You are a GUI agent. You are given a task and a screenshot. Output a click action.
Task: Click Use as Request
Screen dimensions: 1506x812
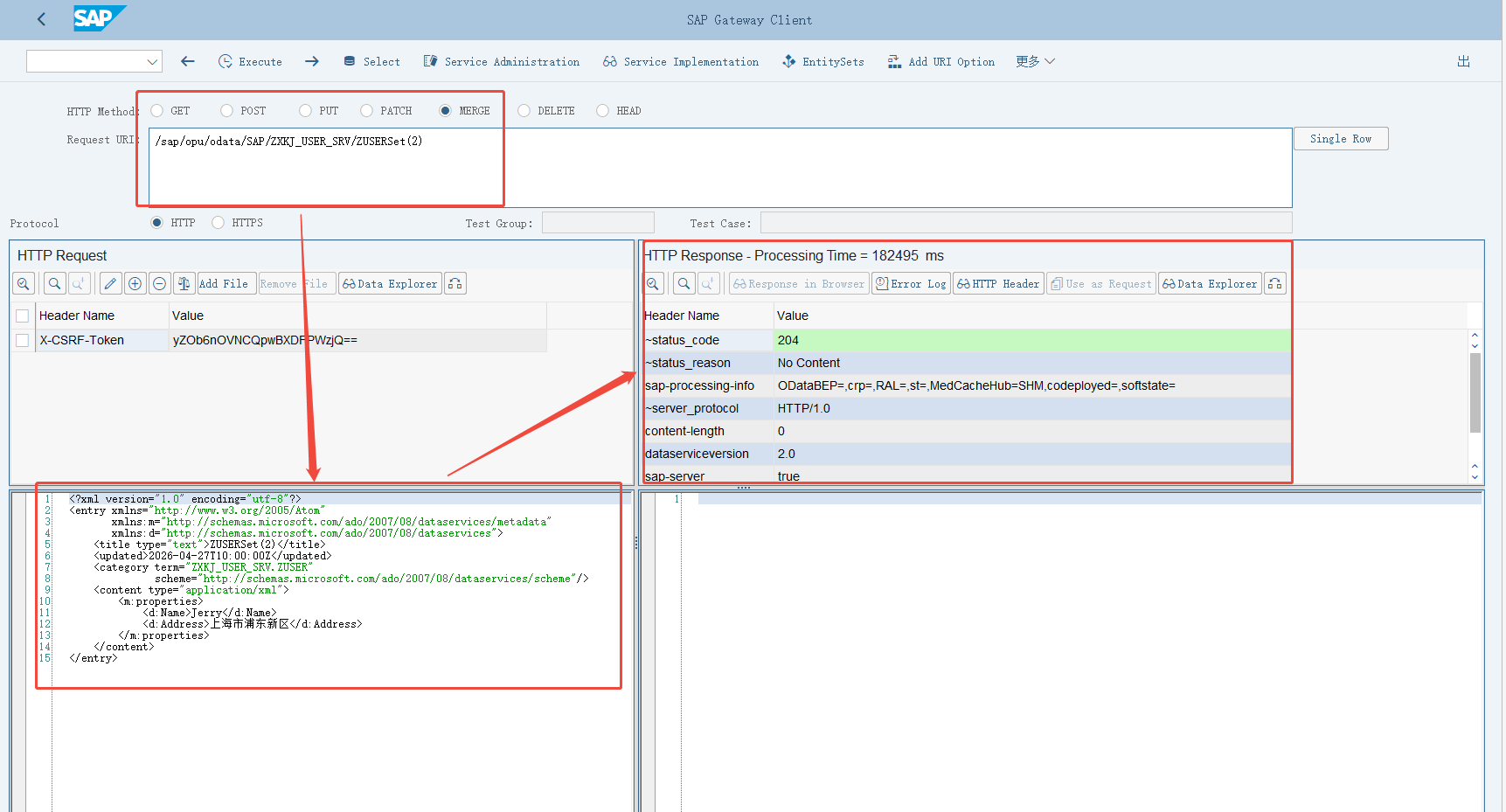coord(1101,283)
